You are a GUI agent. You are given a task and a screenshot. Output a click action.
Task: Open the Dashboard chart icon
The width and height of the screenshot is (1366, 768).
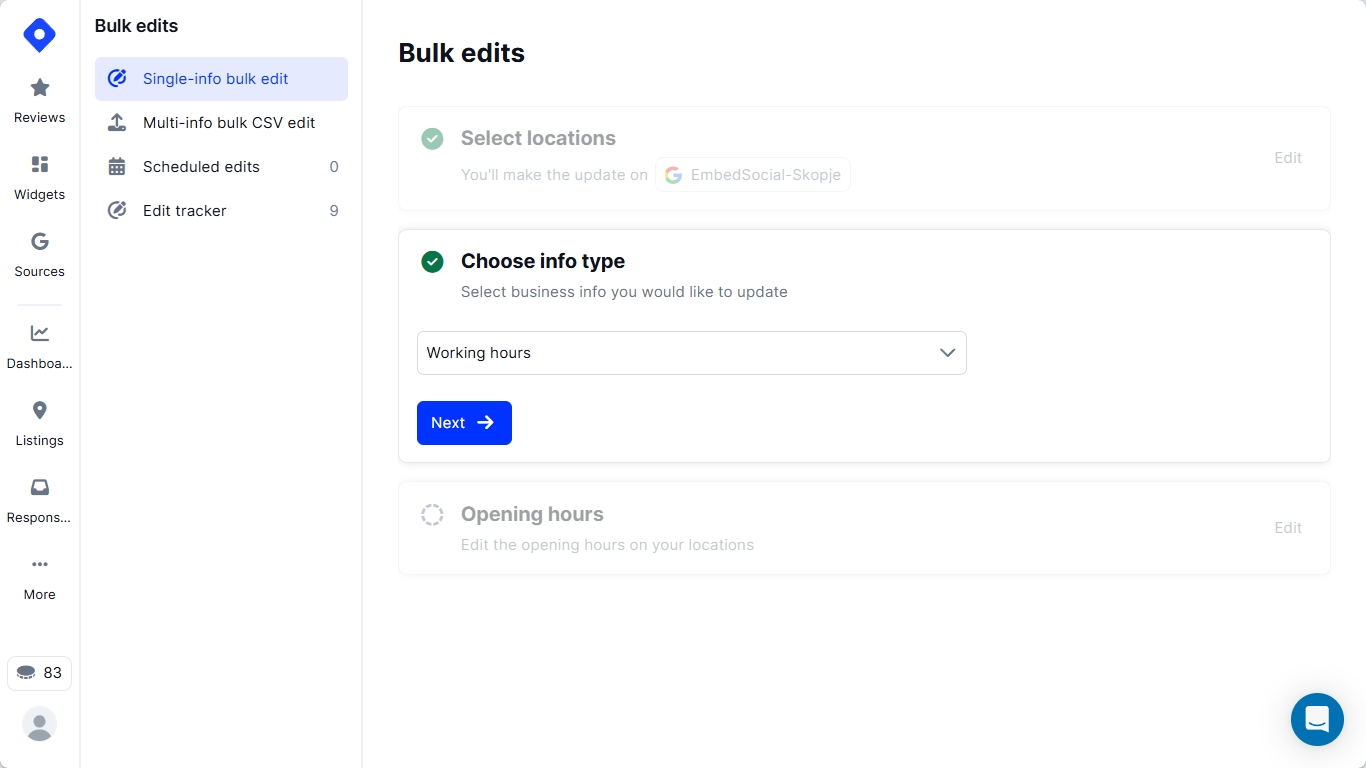(x=40, y=334)
